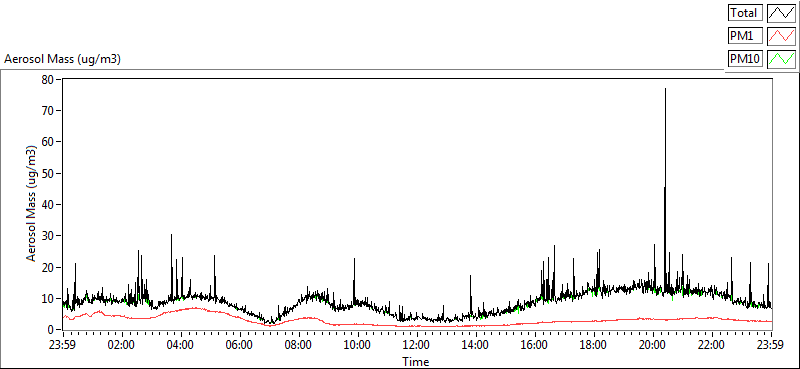Click the 12:00 time axis label

pyautogui.click(x=417, y=345)
